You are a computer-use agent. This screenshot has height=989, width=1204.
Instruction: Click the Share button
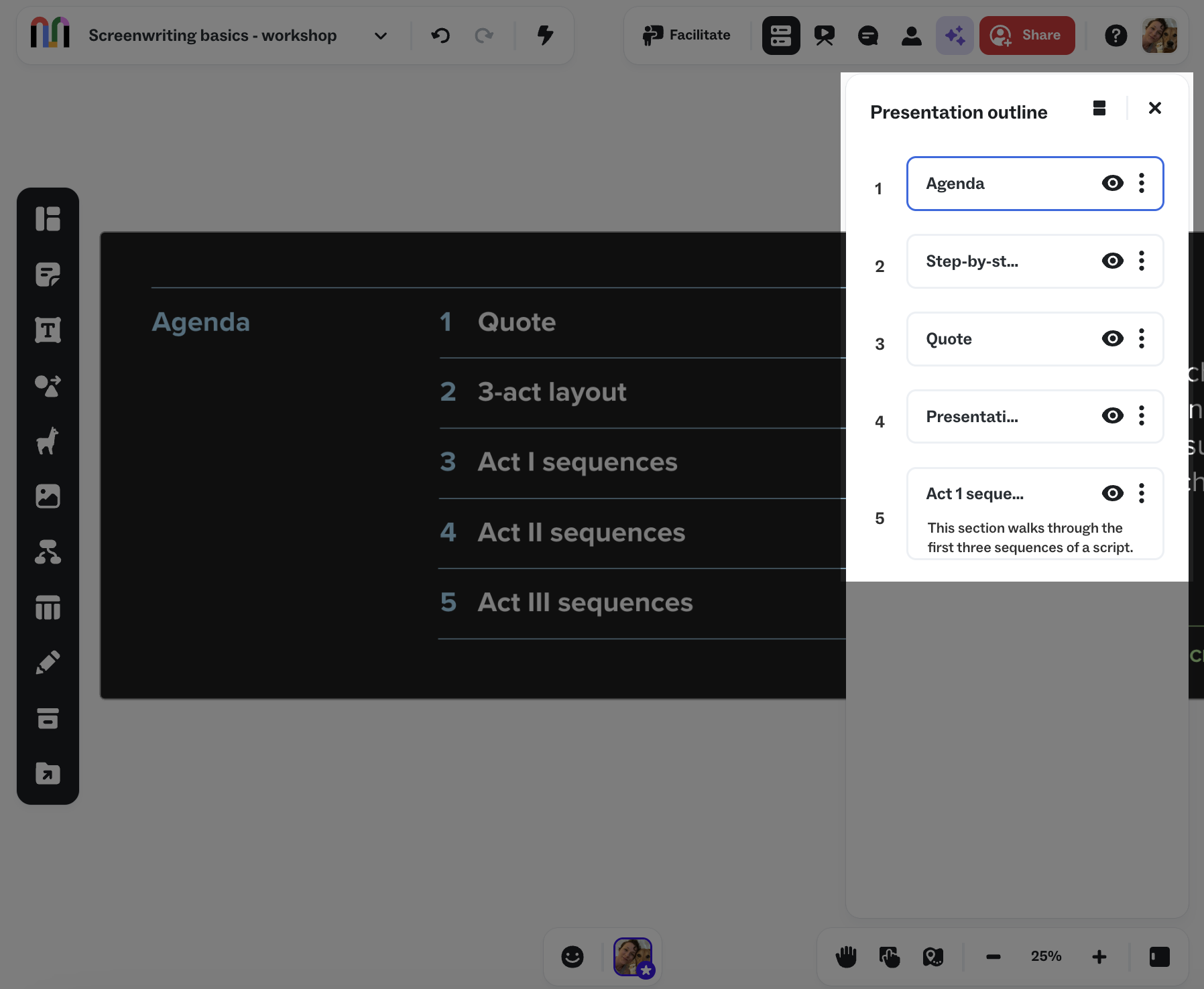[1027, 36]
